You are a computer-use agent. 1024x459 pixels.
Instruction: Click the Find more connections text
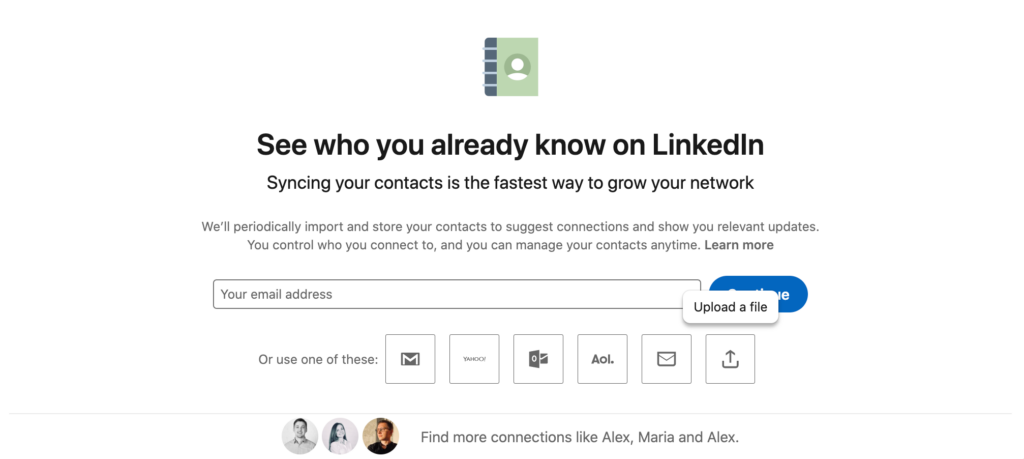point(580,437)
